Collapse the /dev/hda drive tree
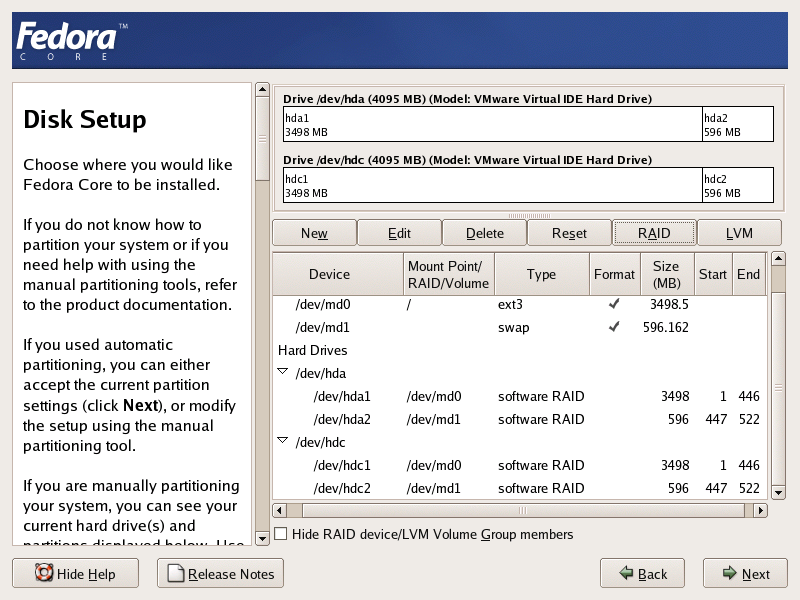800x600 pixels. pos(283,372)
